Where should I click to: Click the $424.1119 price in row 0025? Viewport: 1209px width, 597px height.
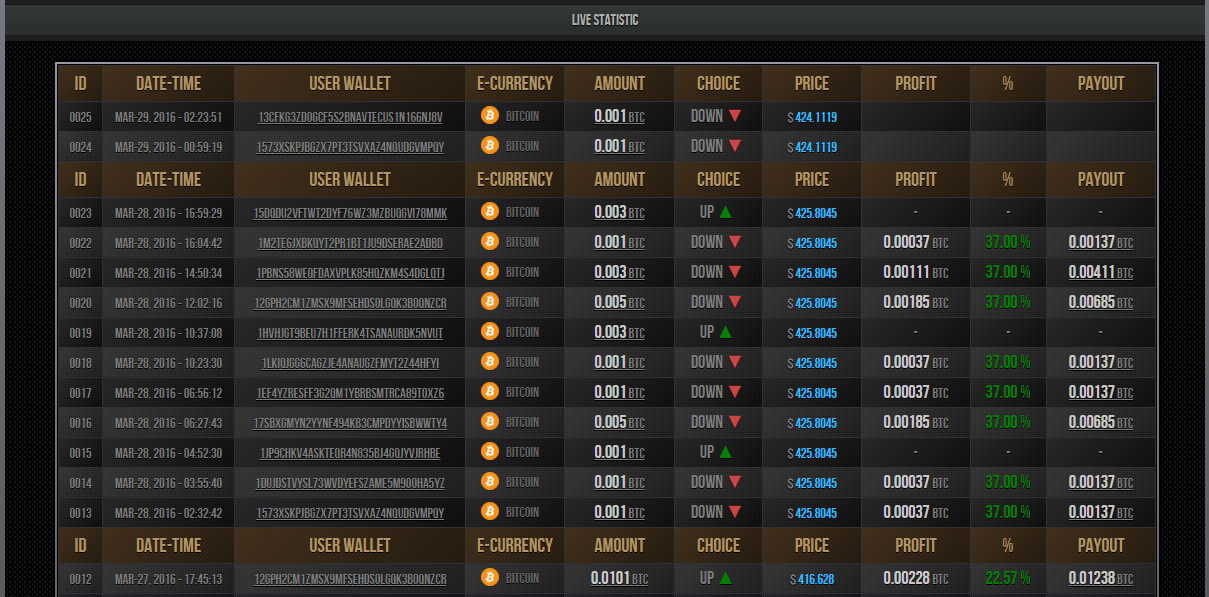pos(812,117)
